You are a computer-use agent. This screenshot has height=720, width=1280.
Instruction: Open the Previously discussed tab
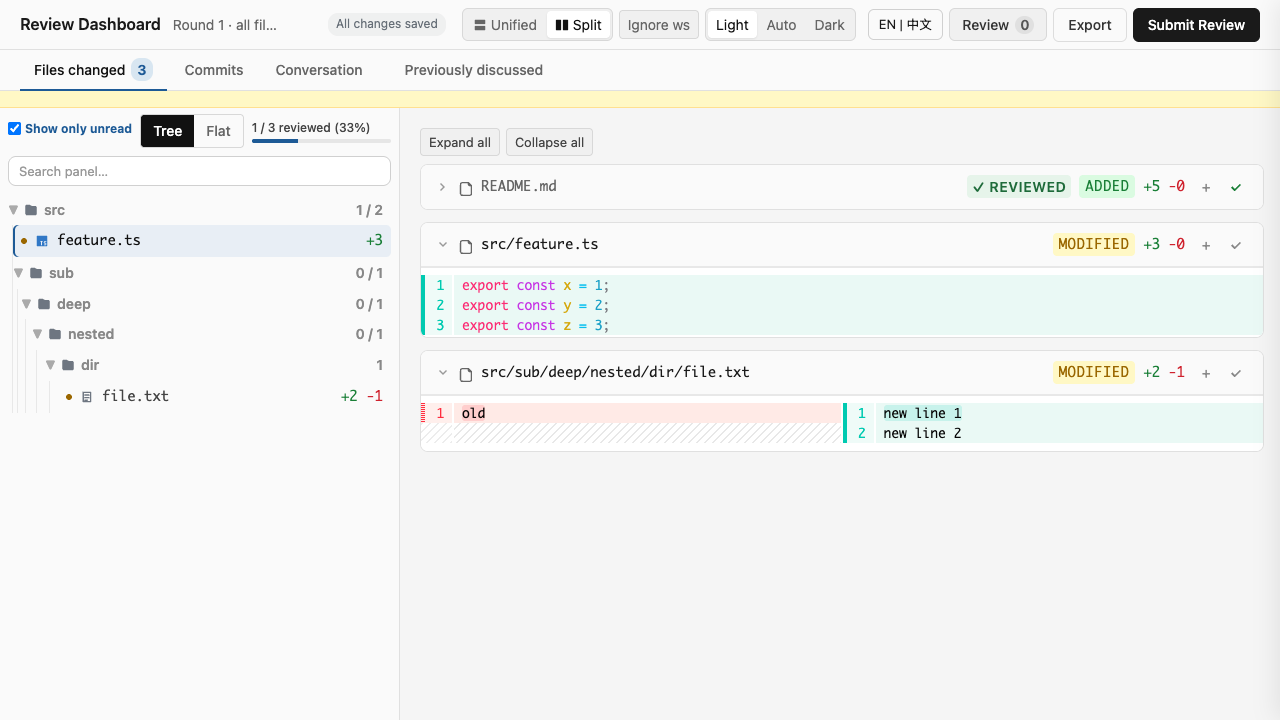coord(473,70)
